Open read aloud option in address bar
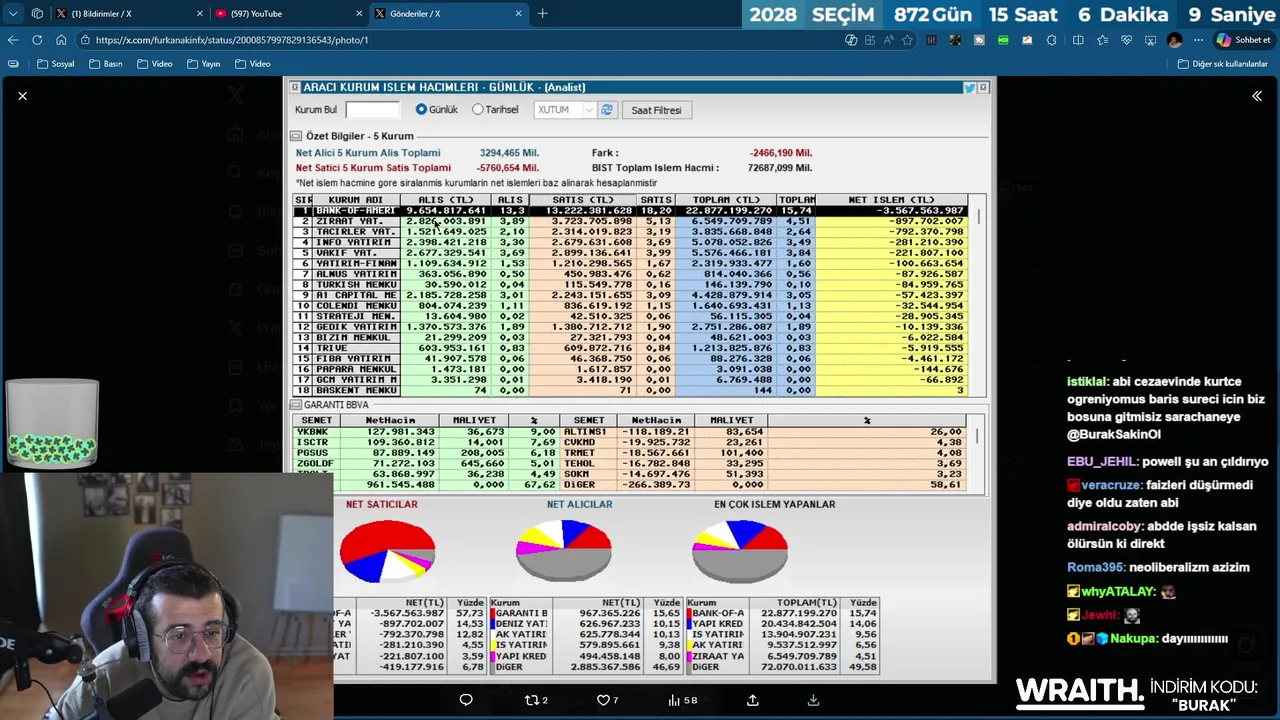 click(888, 40)
